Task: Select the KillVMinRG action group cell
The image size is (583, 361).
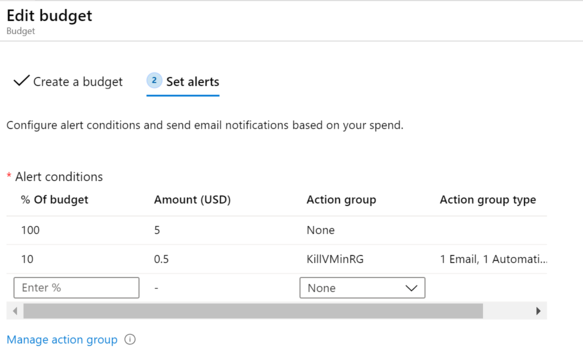Action: tap(335, 259)
